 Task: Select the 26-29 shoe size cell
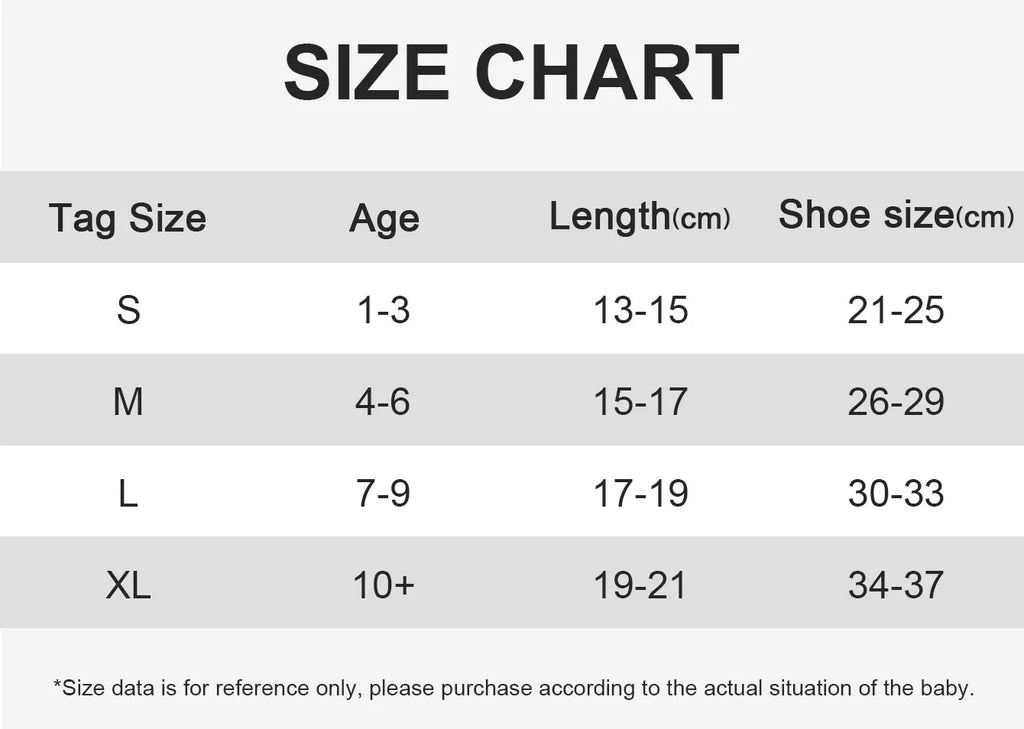(x=896, y=402)
